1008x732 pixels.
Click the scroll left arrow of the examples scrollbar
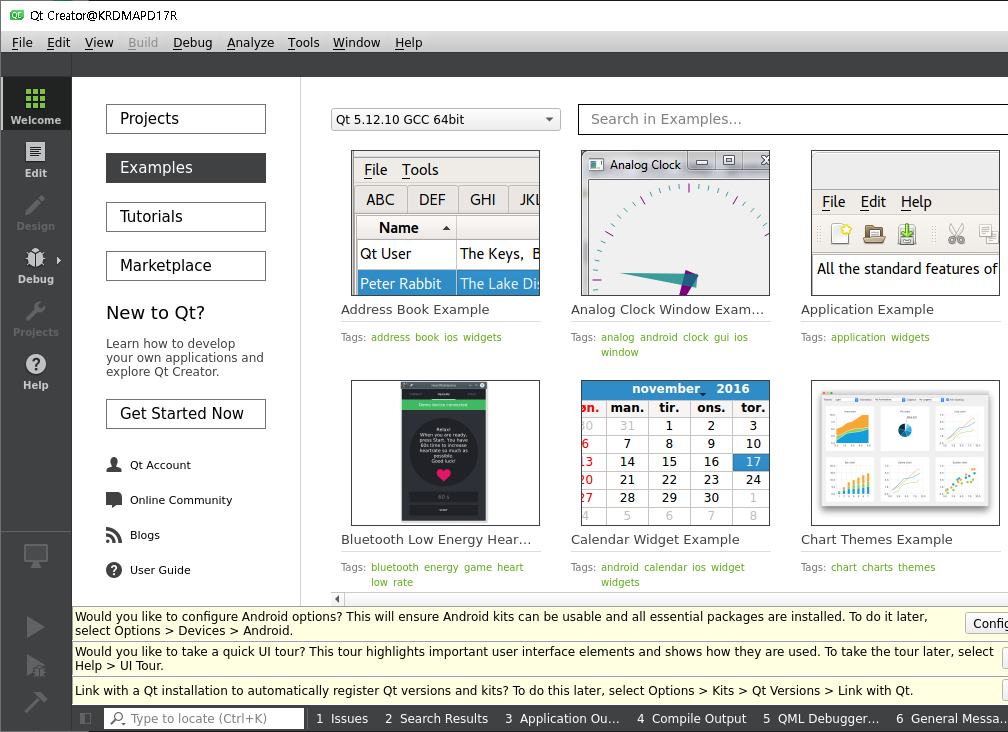tap(338, 599)
